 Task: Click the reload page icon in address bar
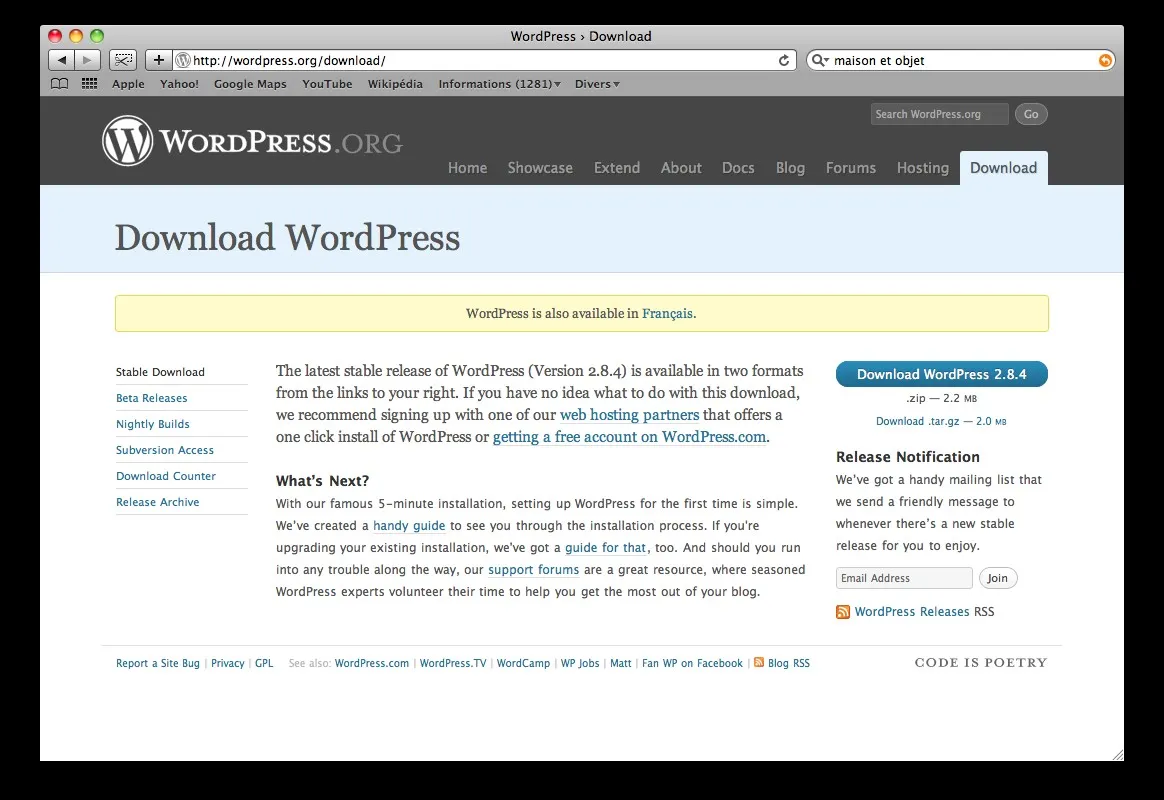click(784, 60)
